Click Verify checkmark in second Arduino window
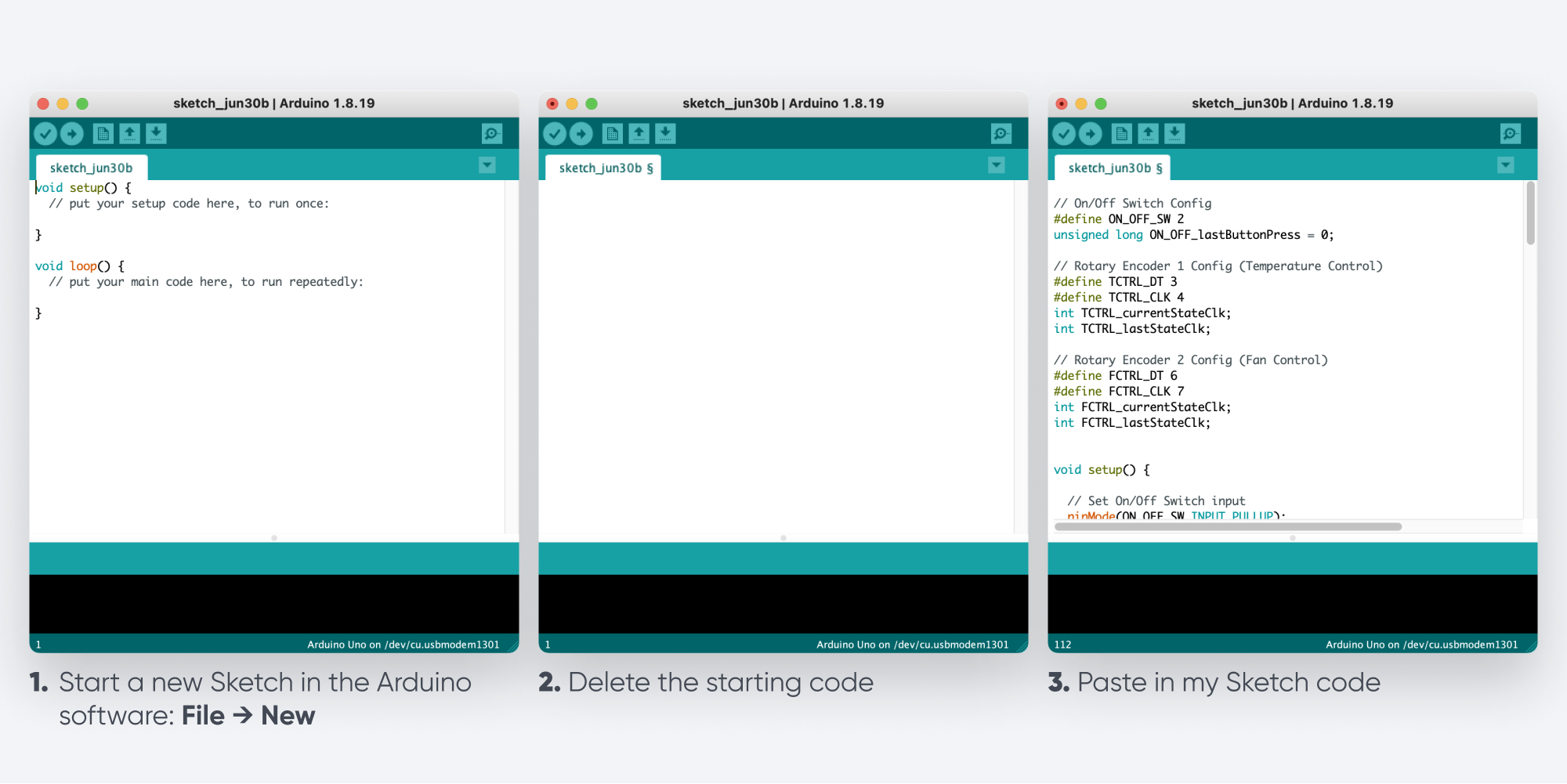This screenshot has width=1567, height=784. [x=555, y=134]
